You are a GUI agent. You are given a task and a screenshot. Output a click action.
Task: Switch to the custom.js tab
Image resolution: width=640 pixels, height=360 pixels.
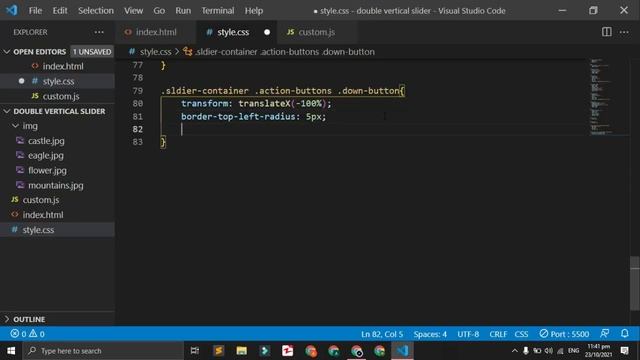click(x=317, y=32)
